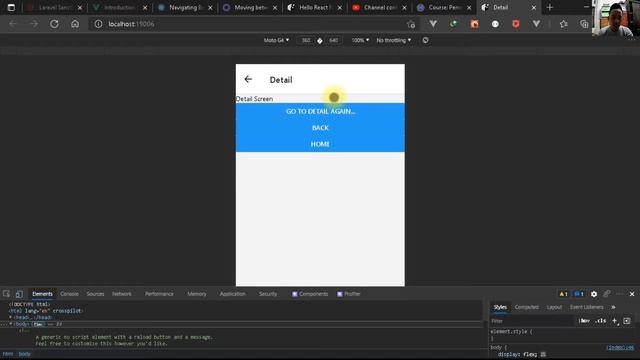640x360 pixels.
Task: Switch to the Navigating tab
Action: tap(184, 7)
